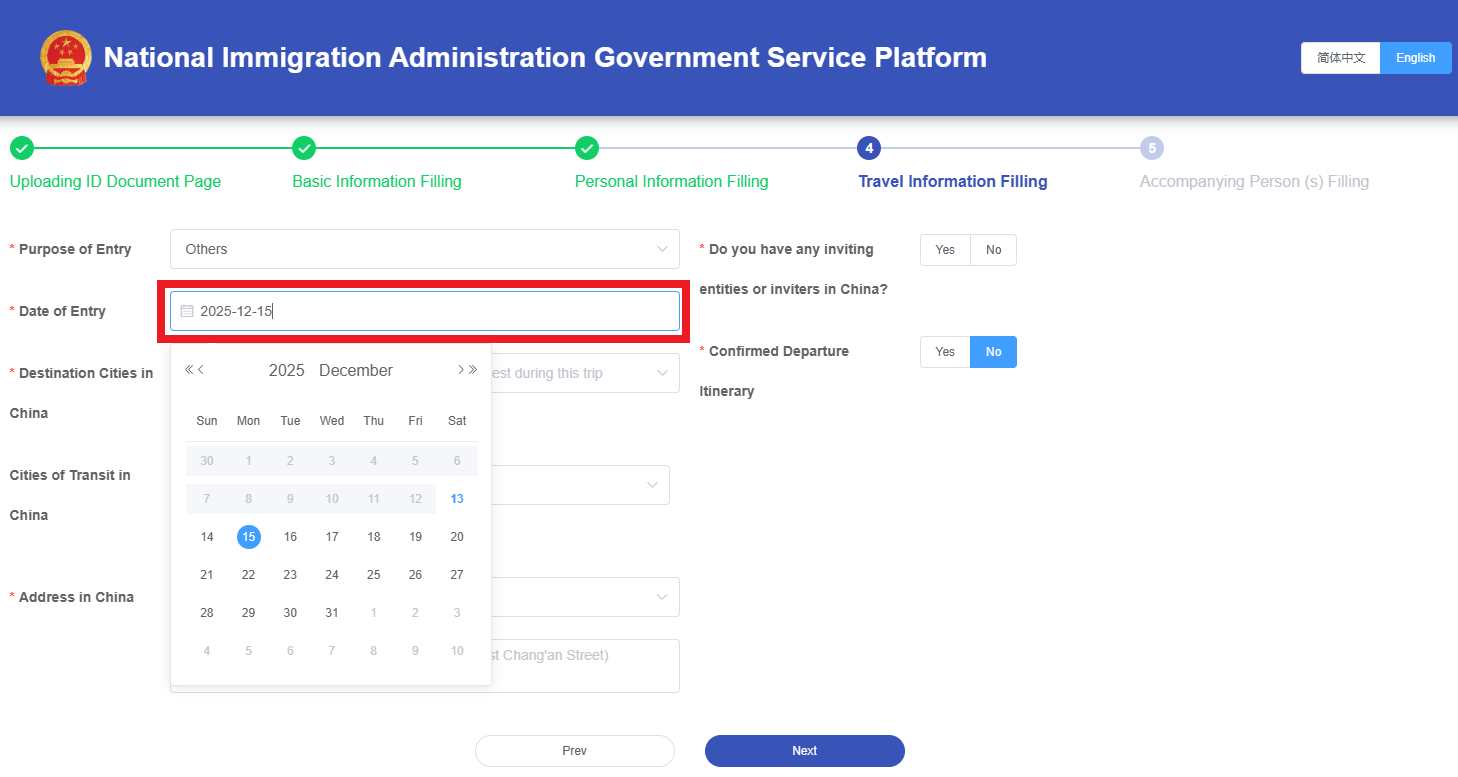
Task: Click the Date of Entry input field
Action: (425, 311)
